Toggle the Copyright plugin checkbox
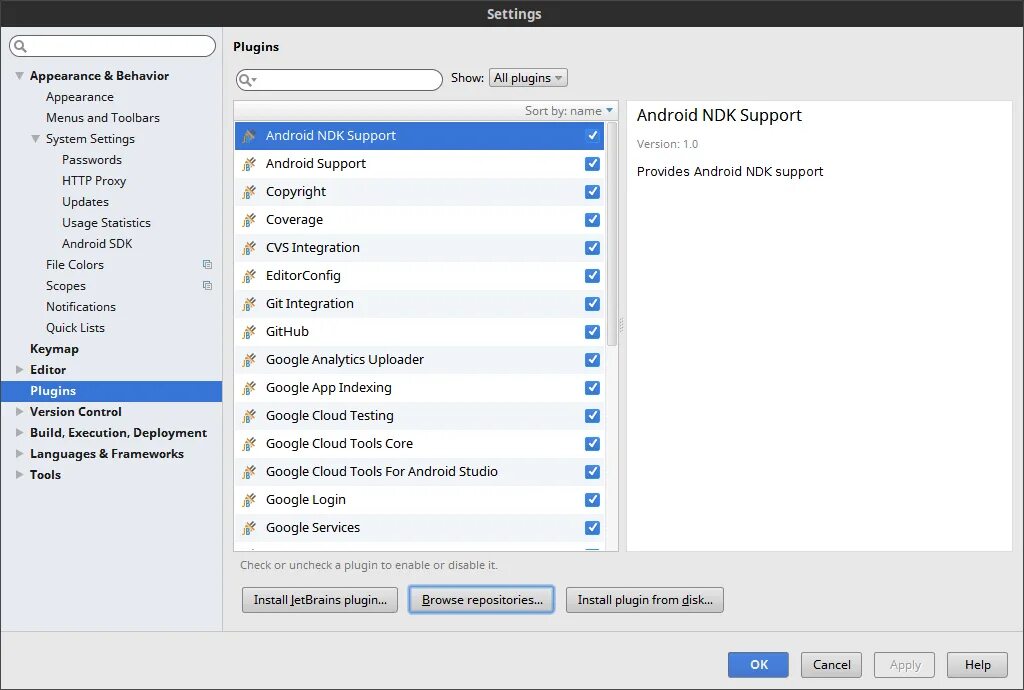1024x690 pixels. tap(592, 192)
